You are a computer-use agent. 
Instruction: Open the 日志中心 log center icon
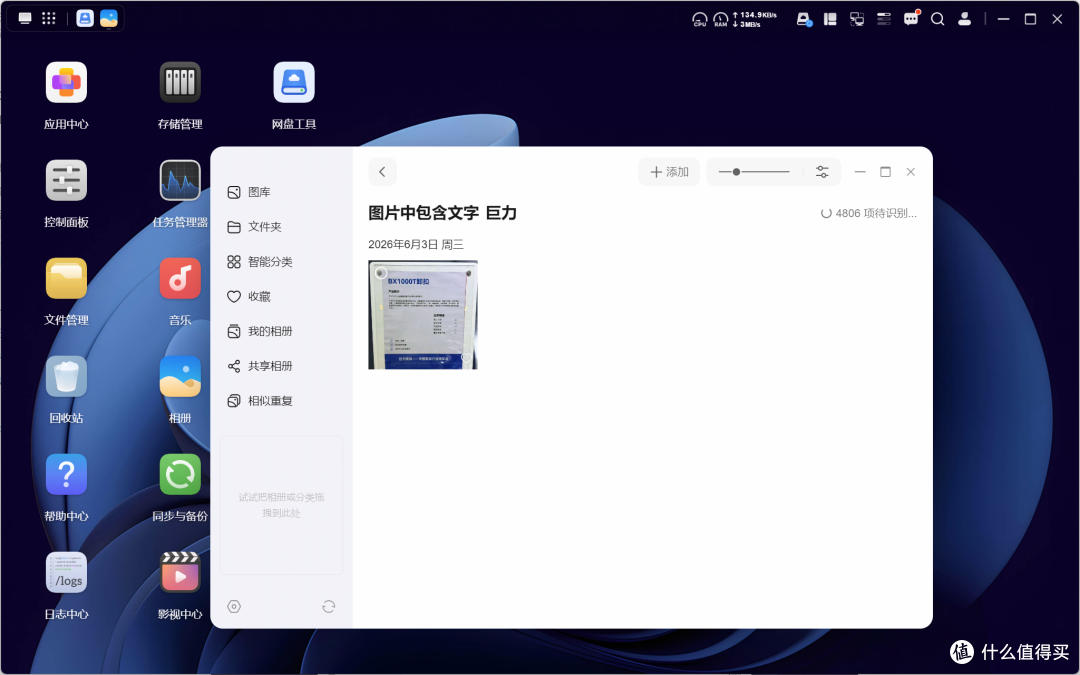tap(66, 572)
